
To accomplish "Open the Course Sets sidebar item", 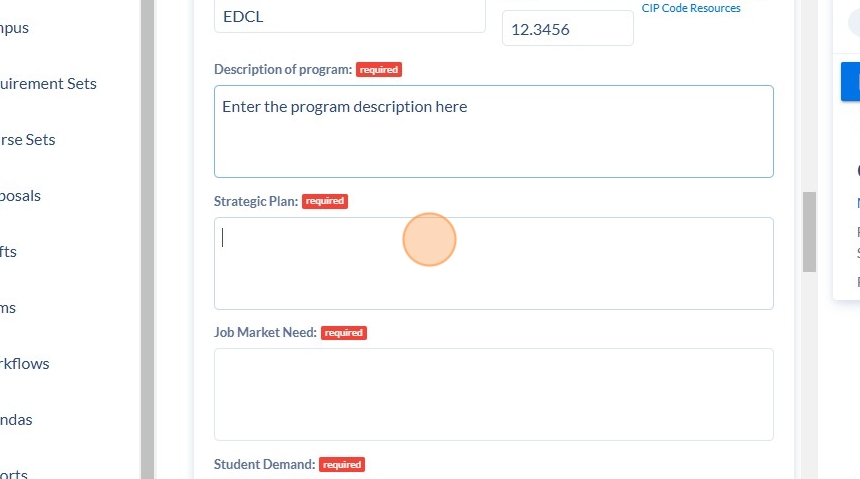I will (x=27, y=140).
